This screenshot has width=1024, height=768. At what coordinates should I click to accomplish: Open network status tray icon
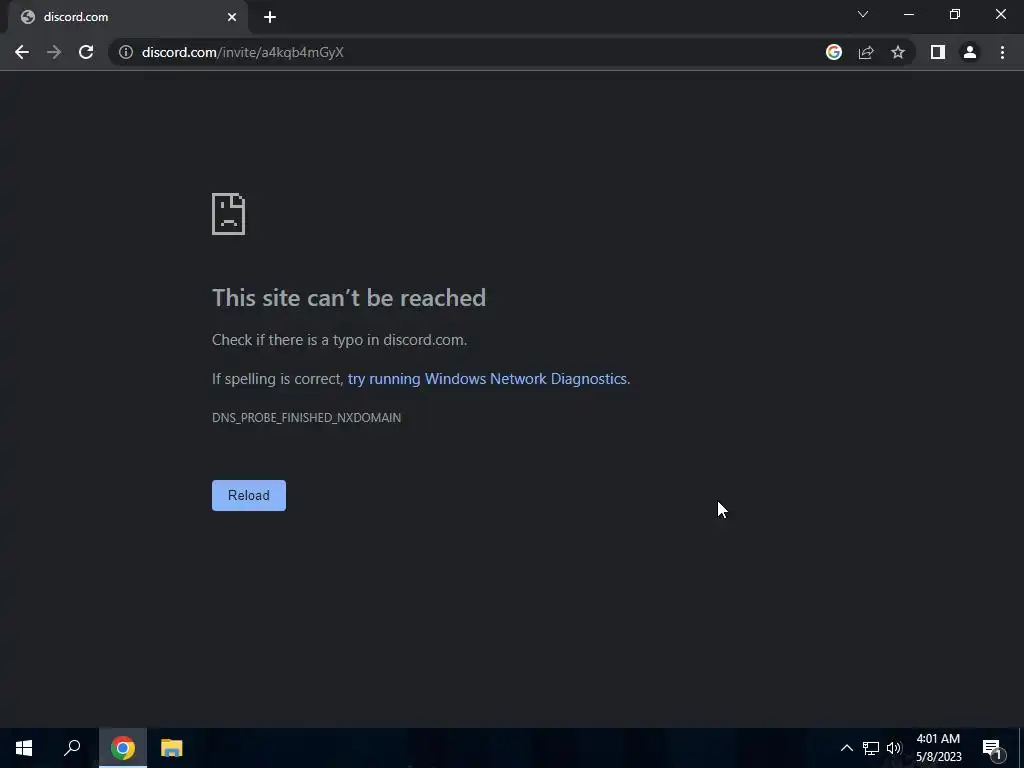point(871,748)
